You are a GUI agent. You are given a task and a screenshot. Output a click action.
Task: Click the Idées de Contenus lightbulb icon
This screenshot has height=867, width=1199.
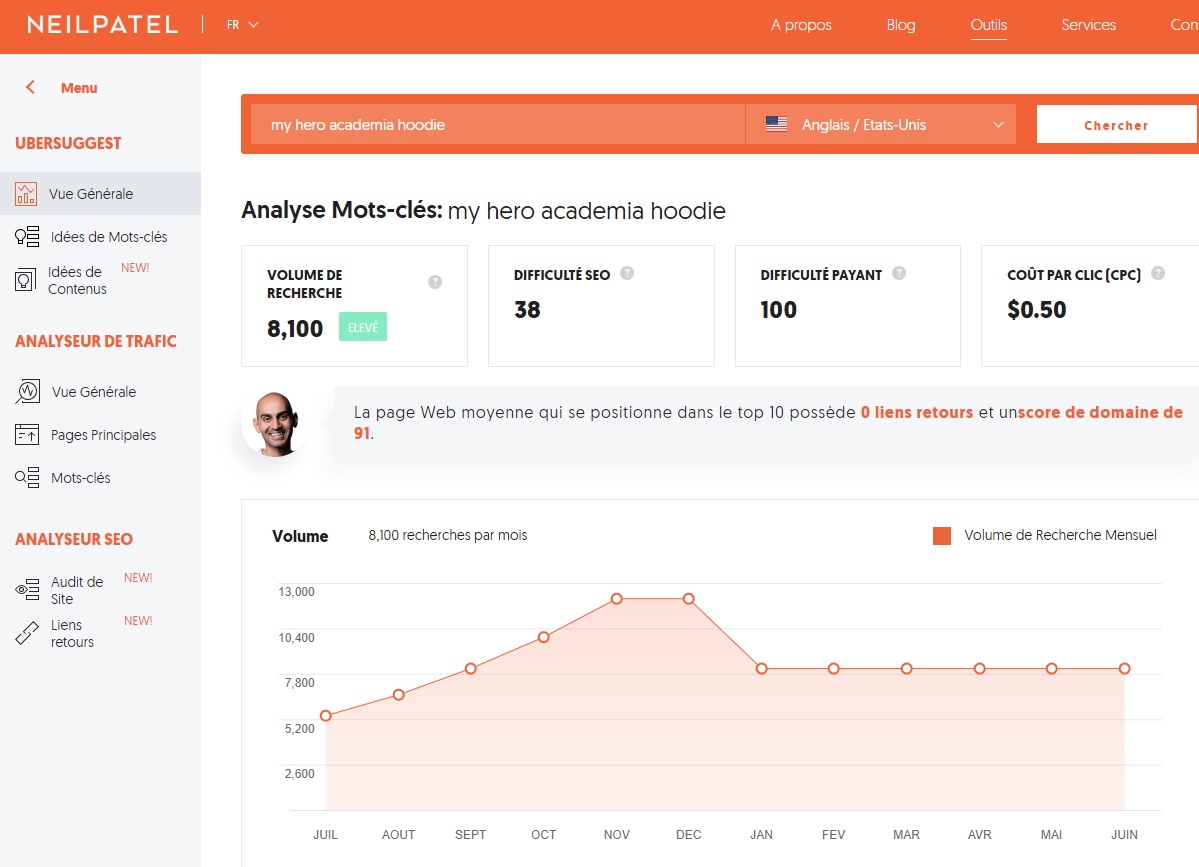25,280
